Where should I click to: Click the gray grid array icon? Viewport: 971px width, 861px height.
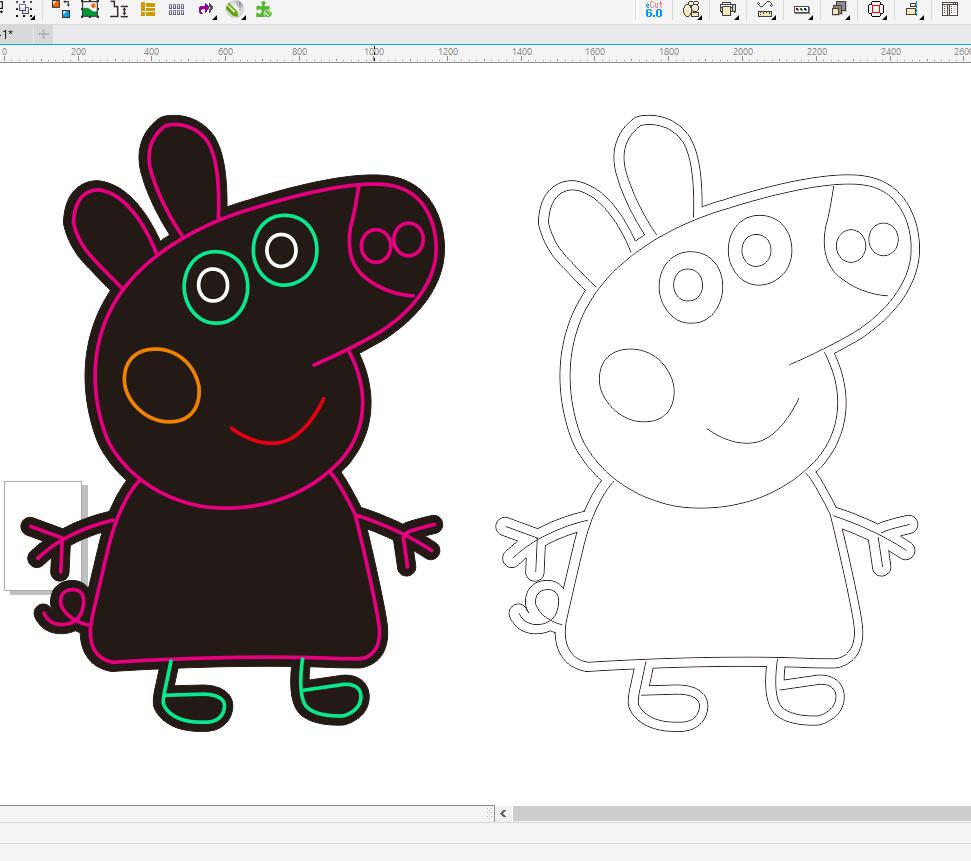coord(176,9)
